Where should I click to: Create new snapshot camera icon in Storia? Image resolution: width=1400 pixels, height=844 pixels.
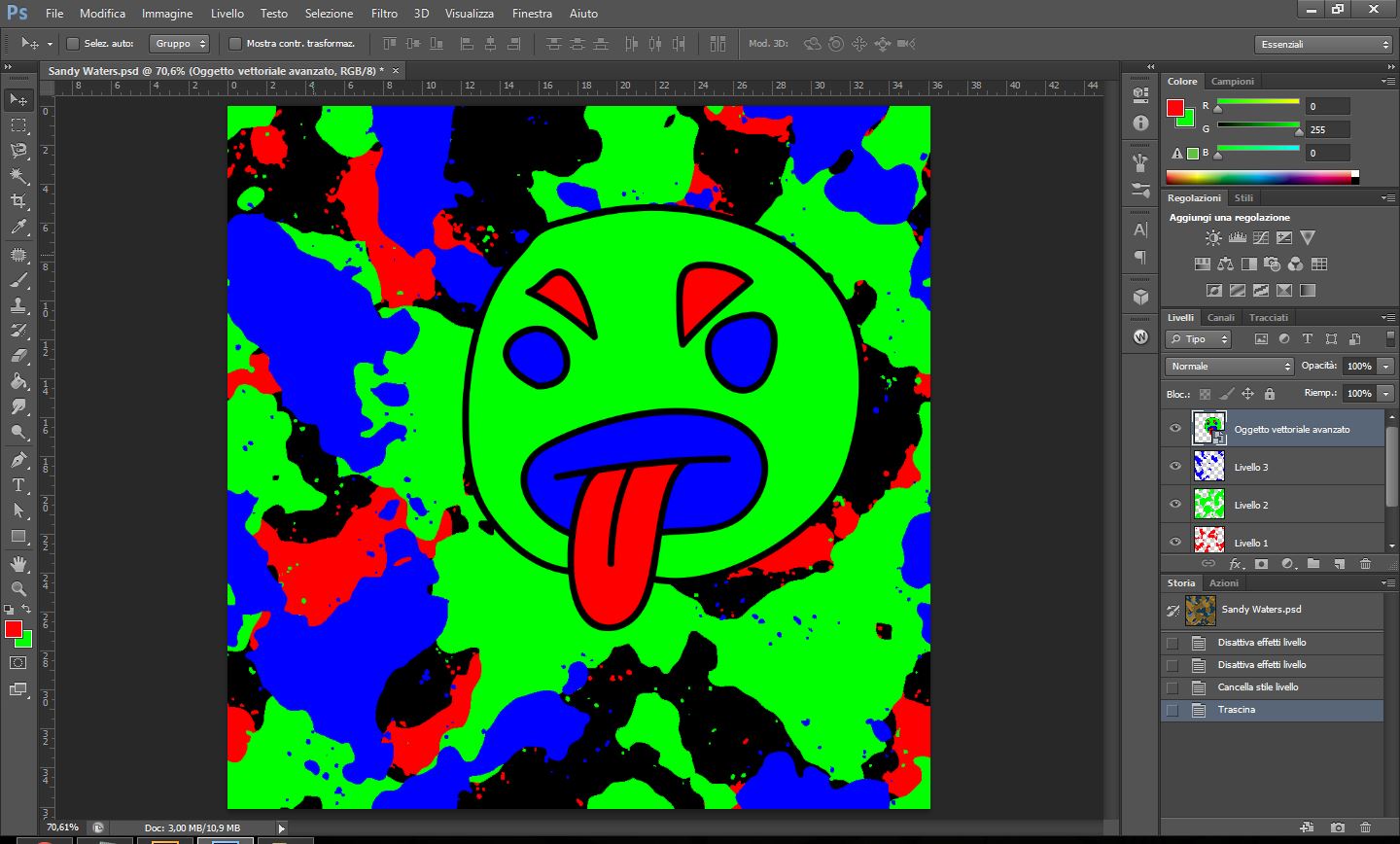point(1338,827)
